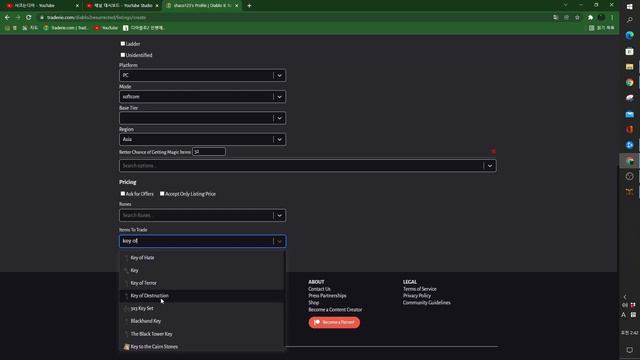The image size is (640, 360).
Task: Click the translate page icon in address bar
Action: click(556, 18)
